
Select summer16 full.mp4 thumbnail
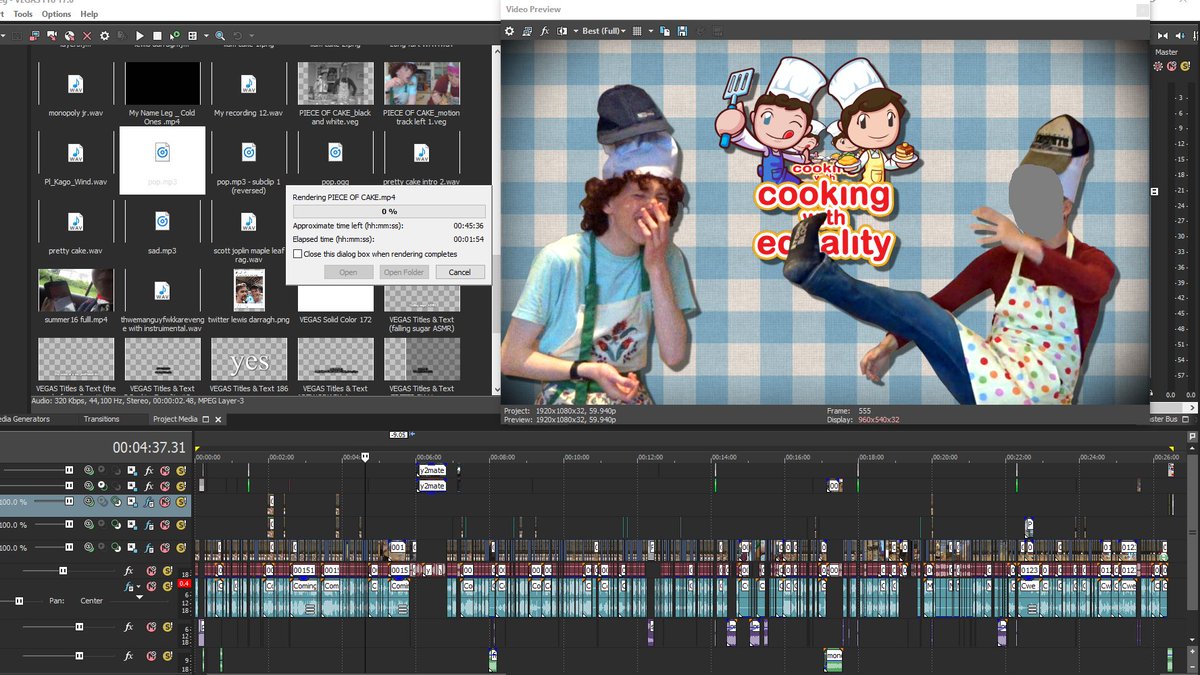pyautogui.click(x=76, y=290)
